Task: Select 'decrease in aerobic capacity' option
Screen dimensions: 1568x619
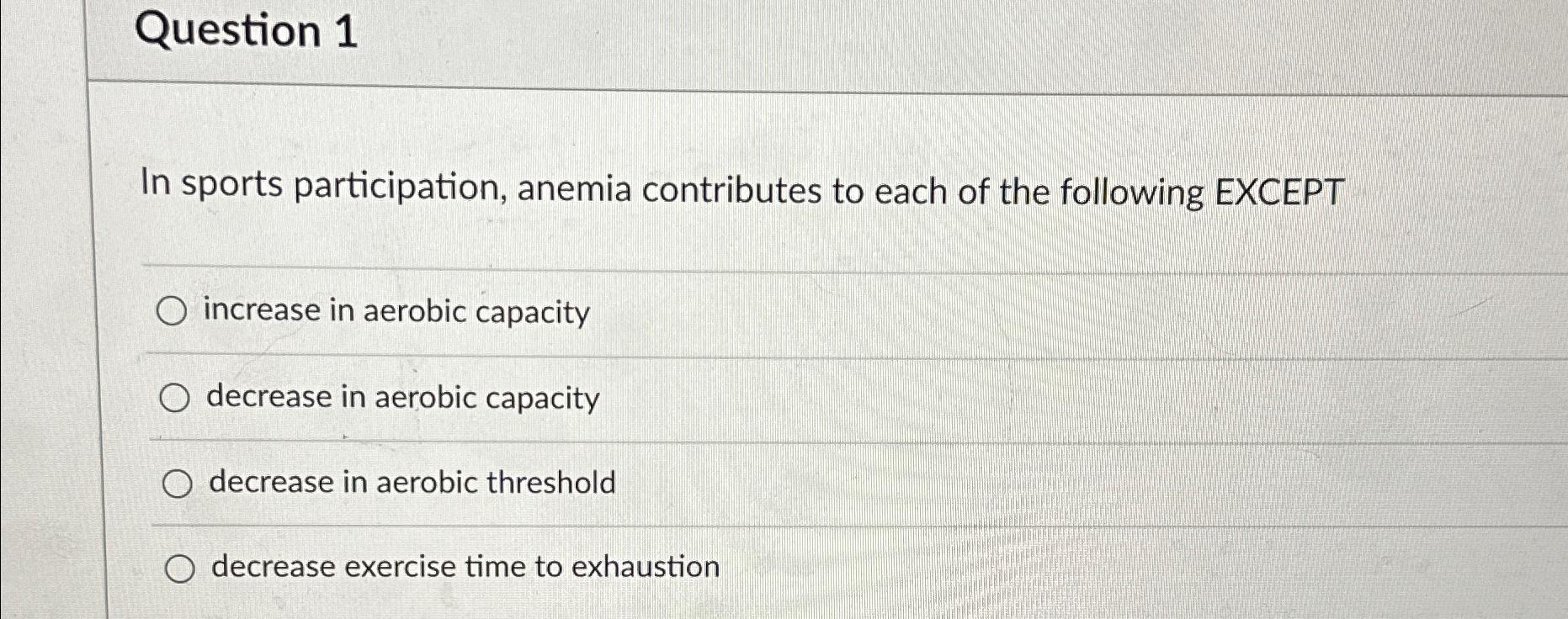Action: (175, 397)
